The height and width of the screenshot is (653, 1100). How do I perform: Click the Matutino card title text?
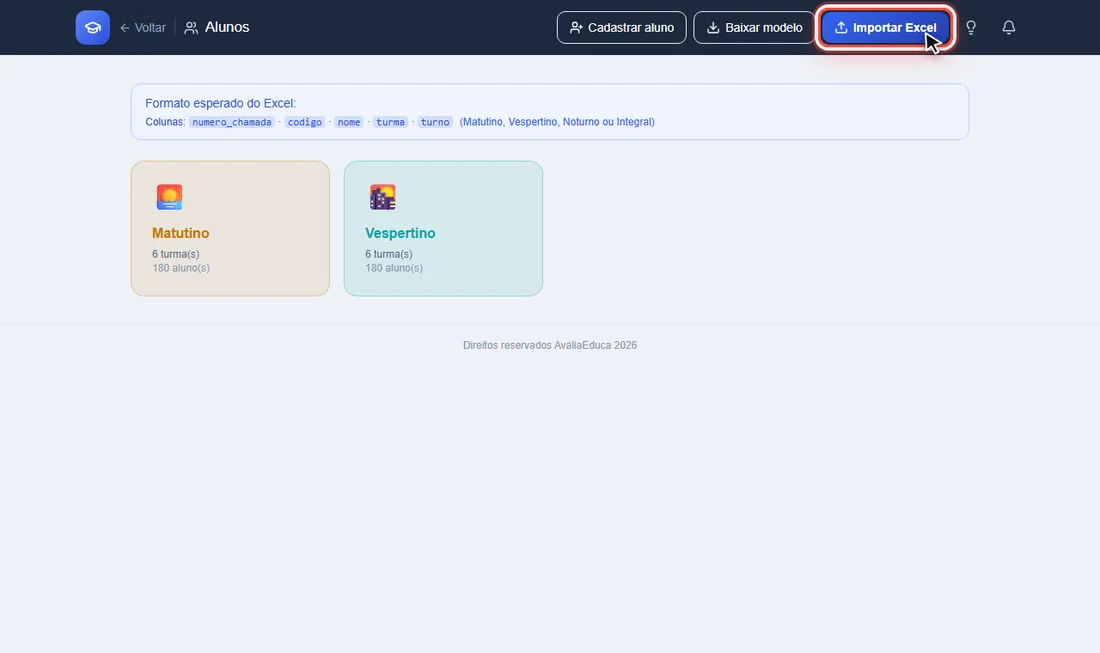pos(180,233)
